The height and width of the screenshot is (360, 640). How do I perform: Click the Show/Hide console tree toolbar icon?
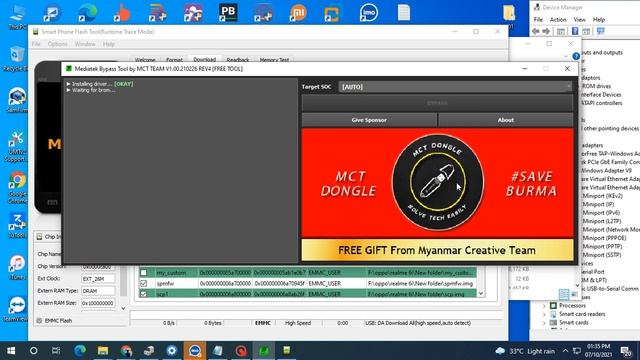click(561, 31)
